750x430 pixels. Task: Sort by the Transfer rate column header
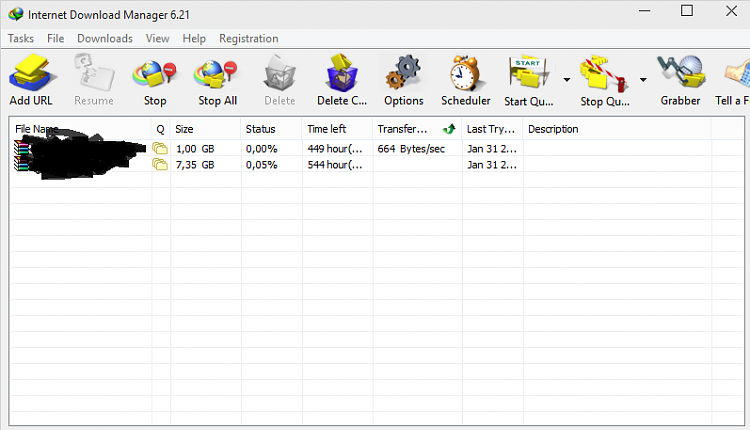[417, 129]
